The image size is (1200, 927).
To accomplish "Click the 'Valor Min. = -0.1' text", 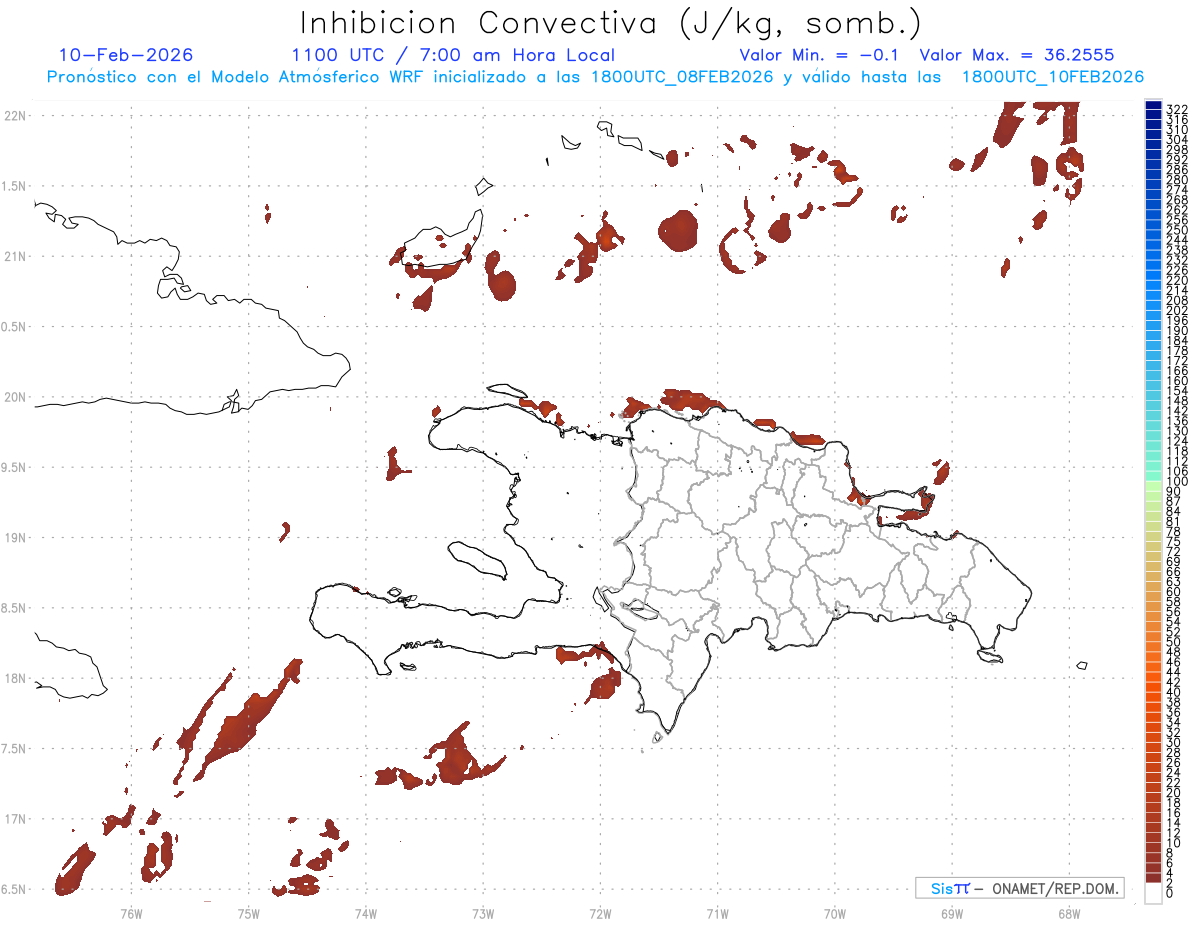I will [820, 55].
